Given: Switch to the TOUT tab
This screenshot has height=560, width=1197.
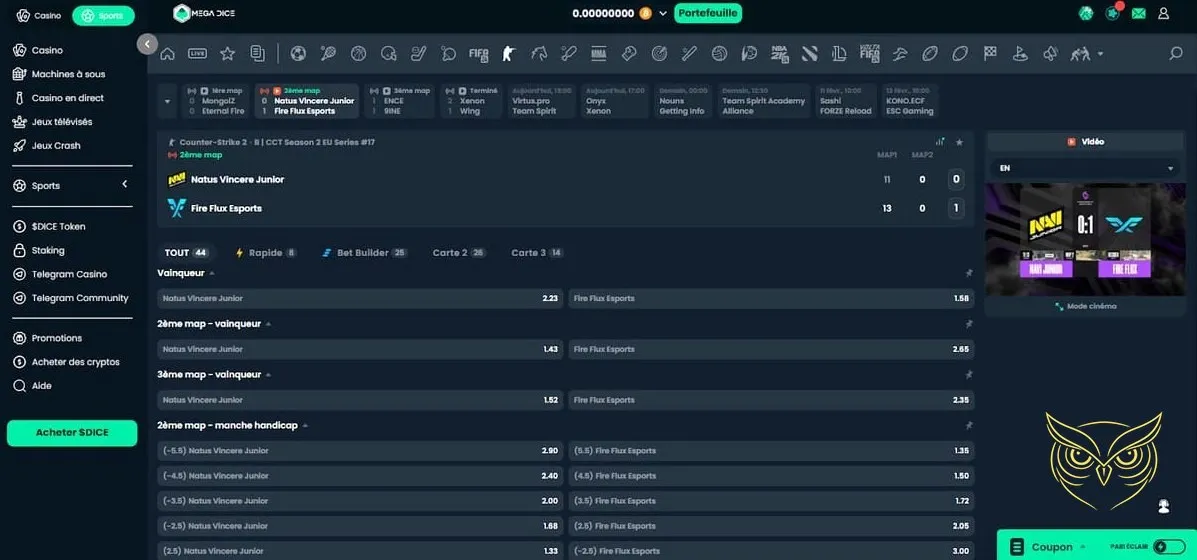Looking at the screenshot, I should (186, 253).
